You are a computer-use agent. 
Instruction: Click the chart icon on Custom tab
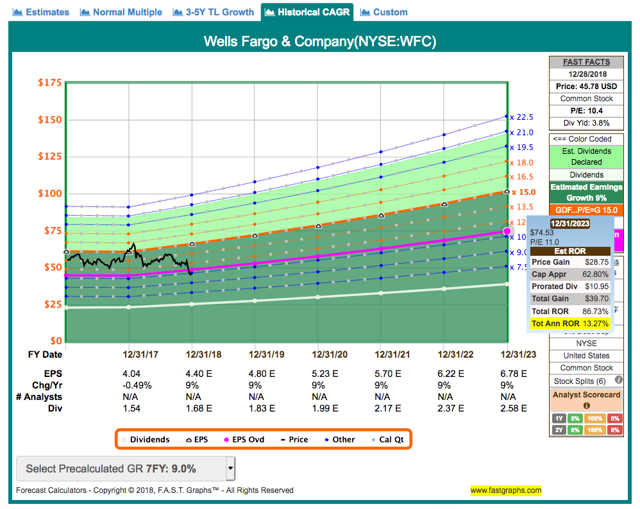coord(365,12)
